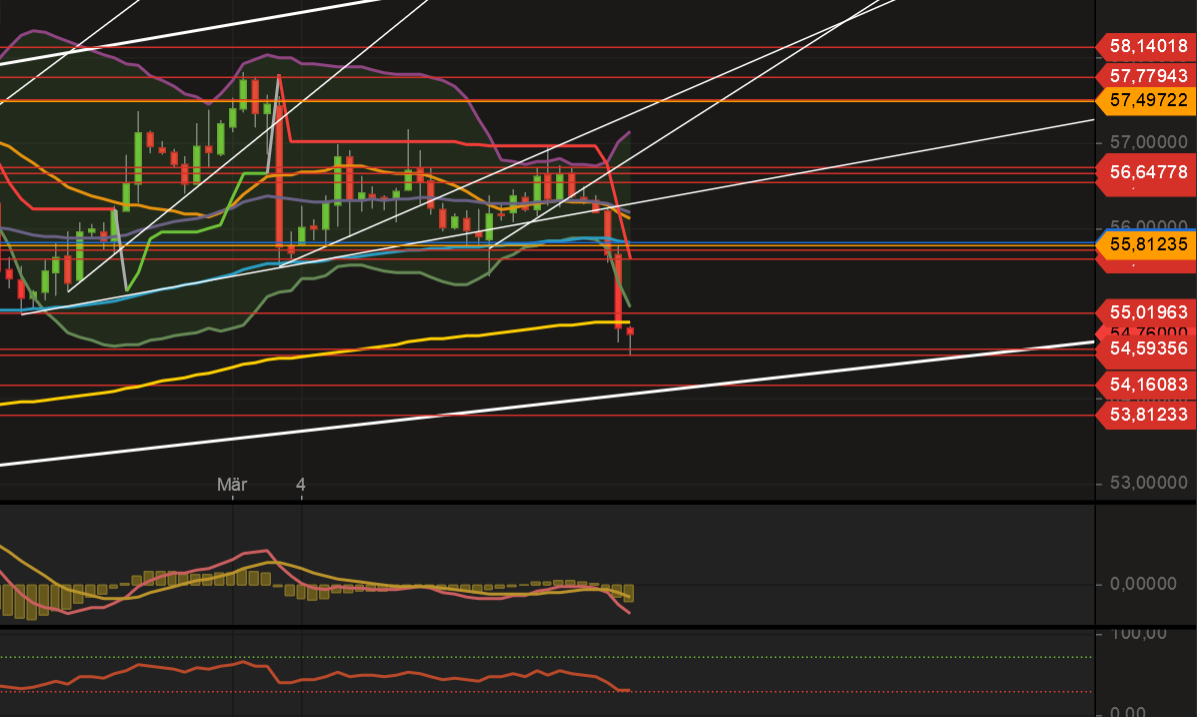Viewport: 1197px width, 717px height.
Task: Select the 4 date label on timeline
Action: (x=301, y=485)
